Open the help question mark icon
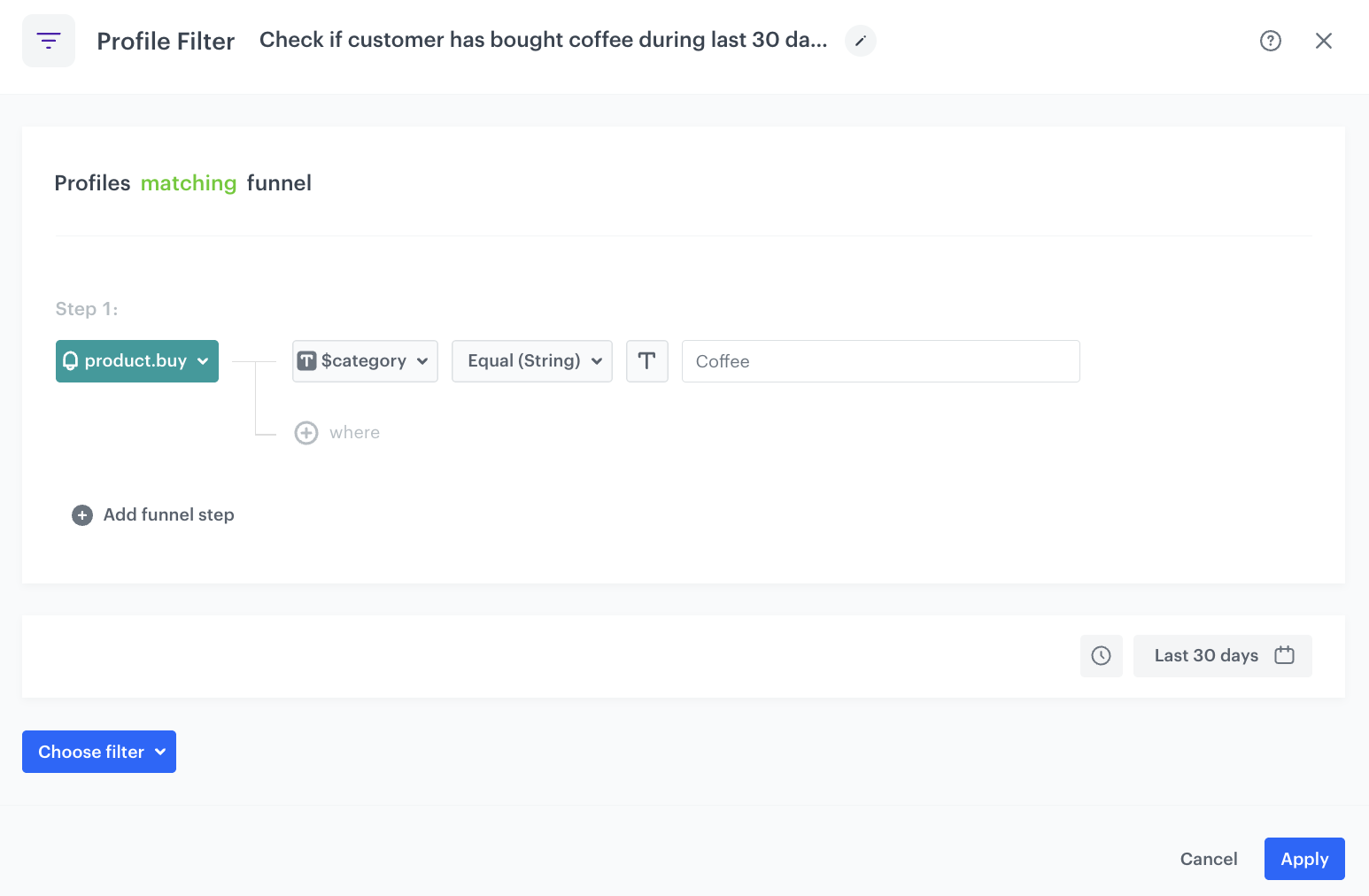Viewport: 1369px width, 896px height. click(1270, 41)
